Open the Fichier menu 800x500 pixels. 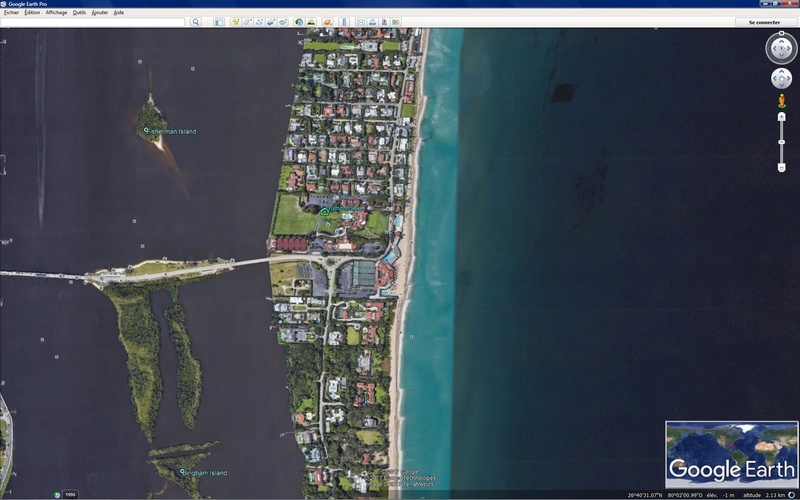pos(11,12)
